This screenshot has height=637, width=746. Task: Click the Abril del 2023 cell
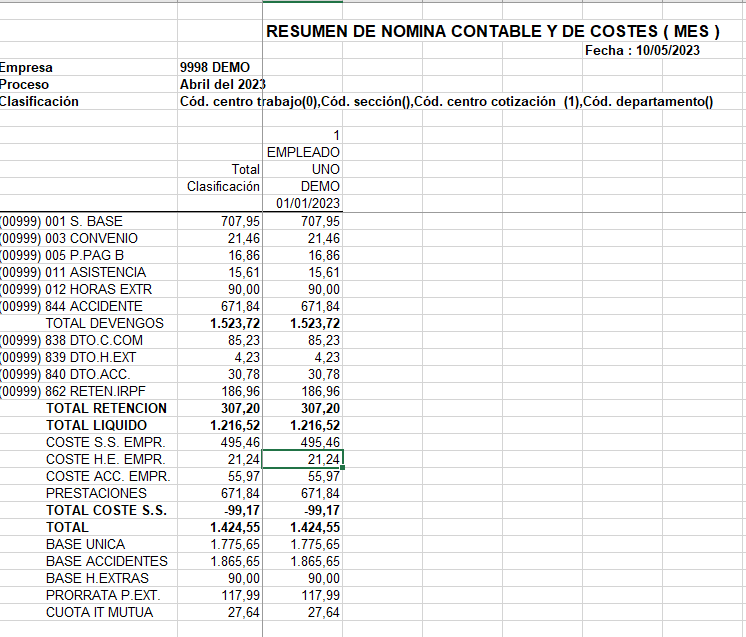222,84
